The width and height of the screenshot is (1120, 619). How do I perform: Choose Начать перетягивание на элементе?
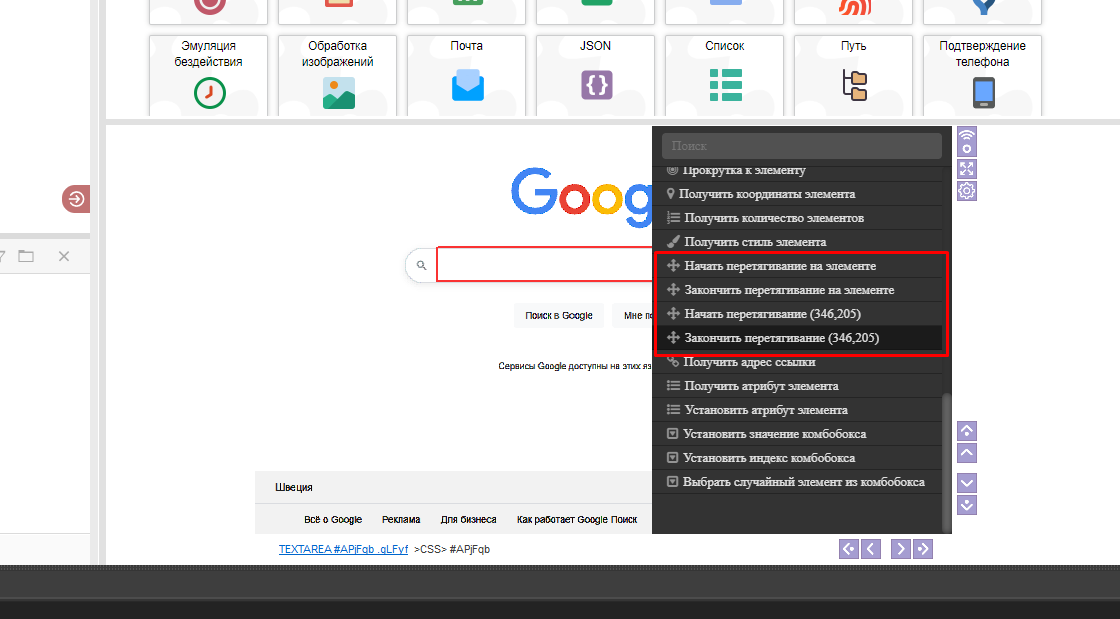pyautogui.click(x=780, y=266)
